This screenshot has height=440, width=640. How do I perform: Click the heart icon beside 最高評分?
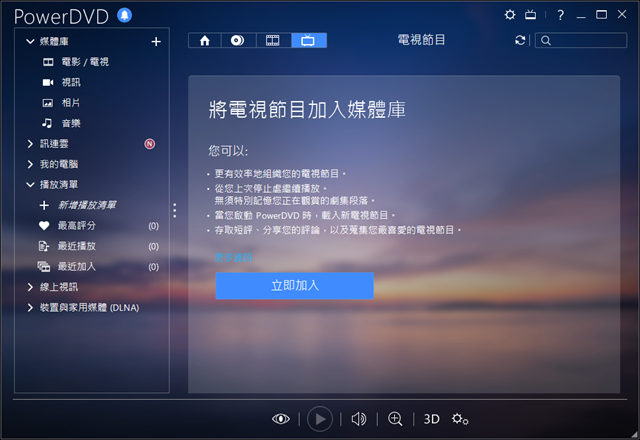tap(44, 225)
